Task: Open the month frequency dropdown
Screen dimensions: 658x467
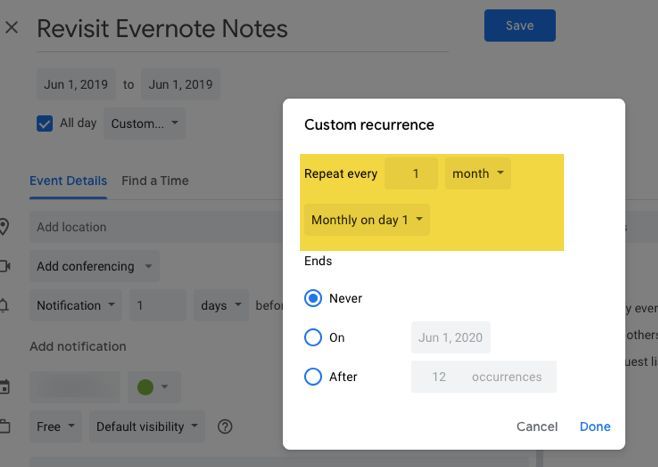Action: [477, 174]
